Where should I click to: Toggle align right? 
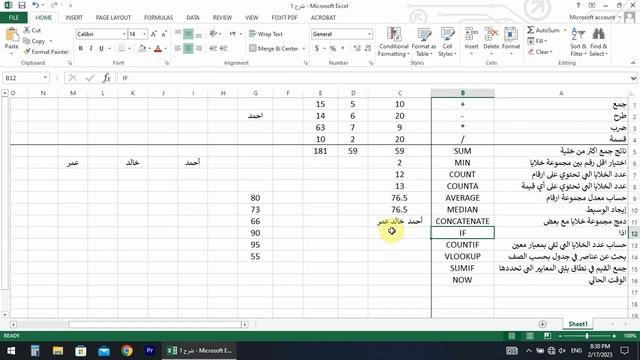click(x=198, y=48)
